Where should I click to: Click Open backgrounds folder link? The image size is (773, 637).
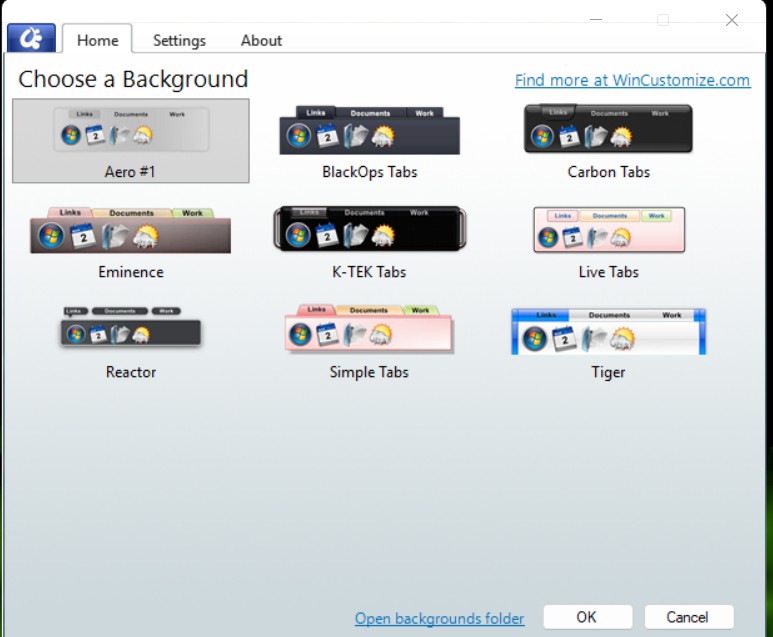tap(439, 619)
